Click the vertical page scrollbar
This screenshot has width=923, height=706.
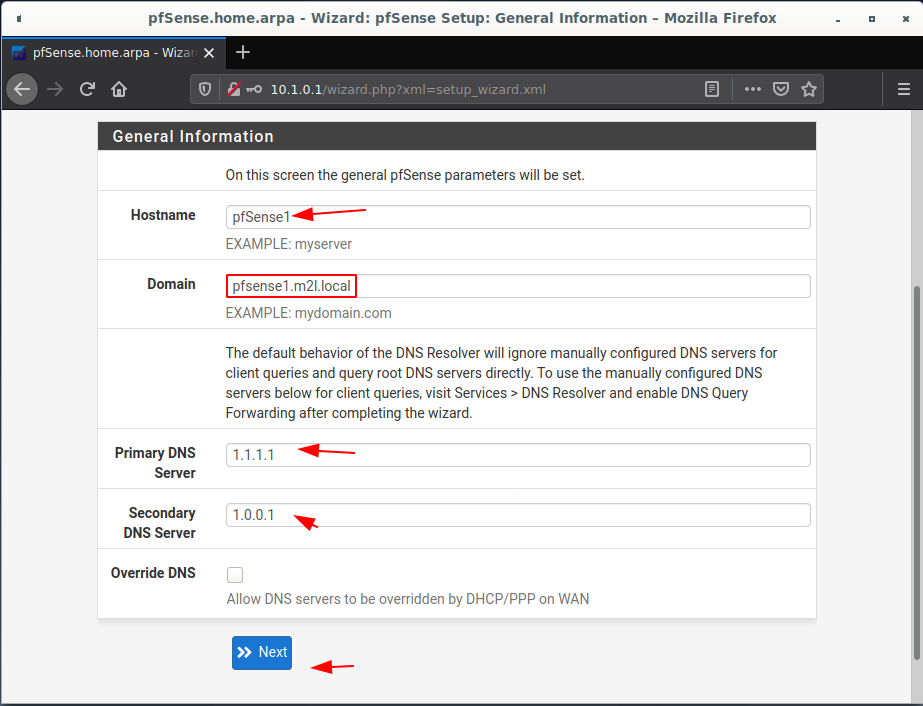(917, 473)
